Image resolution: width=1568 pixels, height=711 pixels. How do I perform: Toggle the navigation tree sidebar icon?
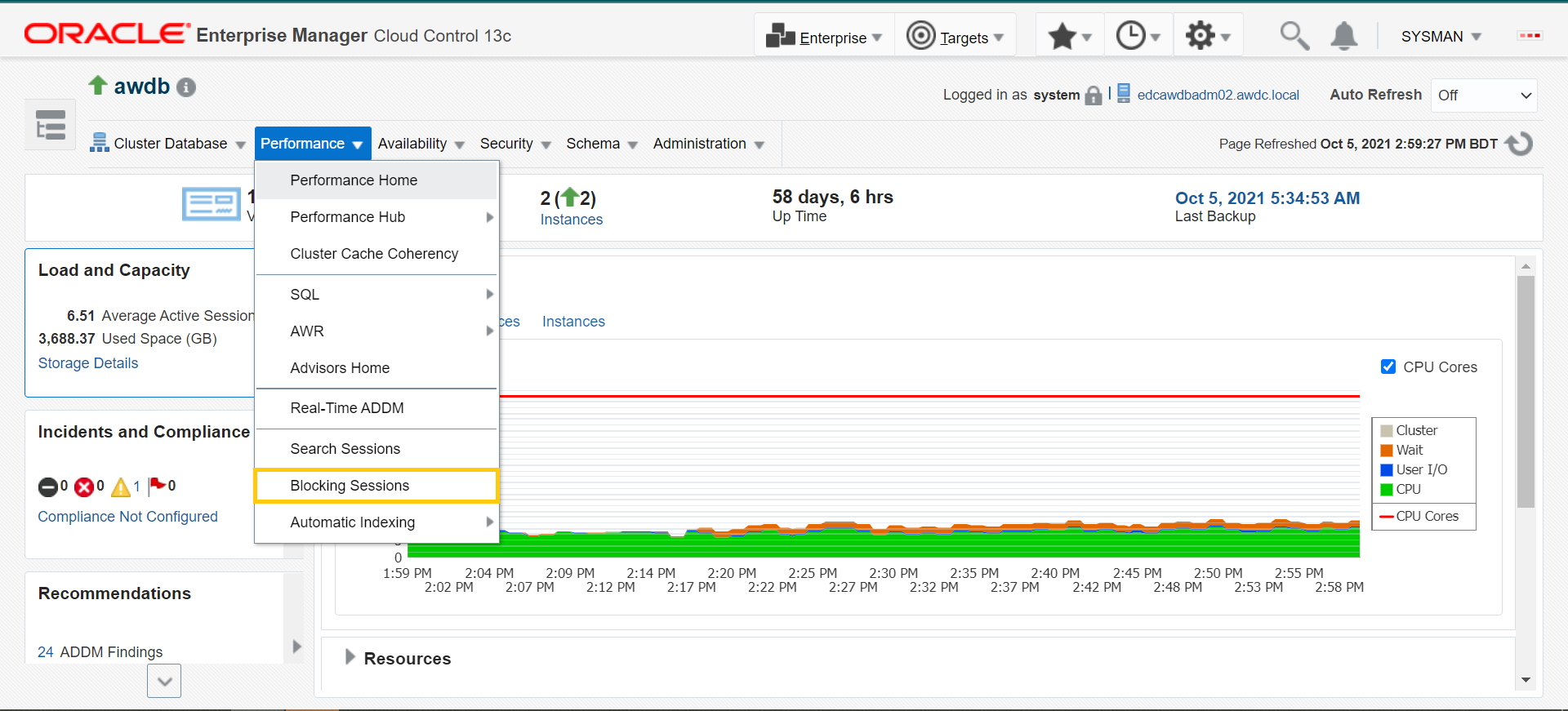click(x=51, y=125)
